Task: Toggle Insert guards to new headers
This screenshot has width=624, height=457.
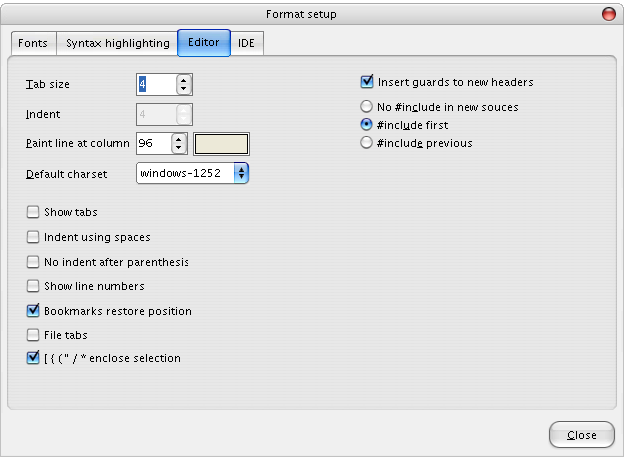Action: 367,82
